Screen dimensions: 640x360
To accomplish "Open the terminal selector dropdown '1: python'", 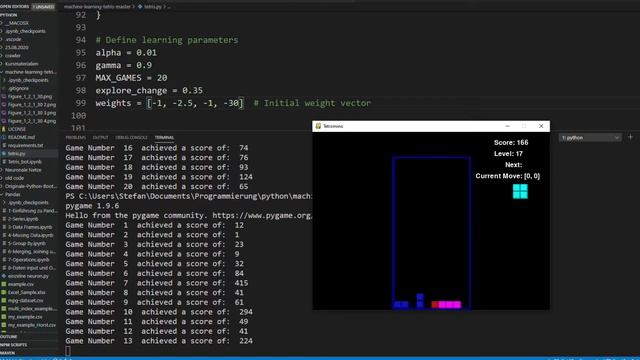I will 590,138.
